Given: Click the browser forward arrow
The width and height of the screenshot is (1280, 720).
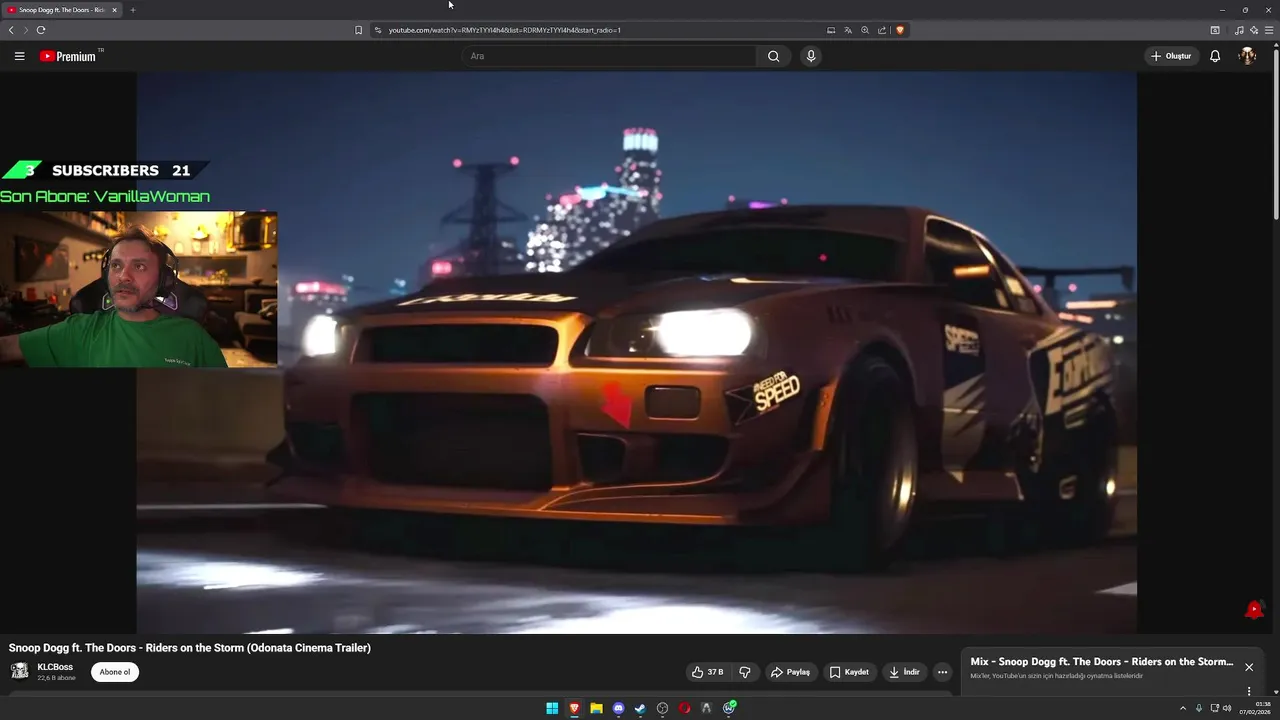Looking at the screenshot, I should (x=26, y=30).
